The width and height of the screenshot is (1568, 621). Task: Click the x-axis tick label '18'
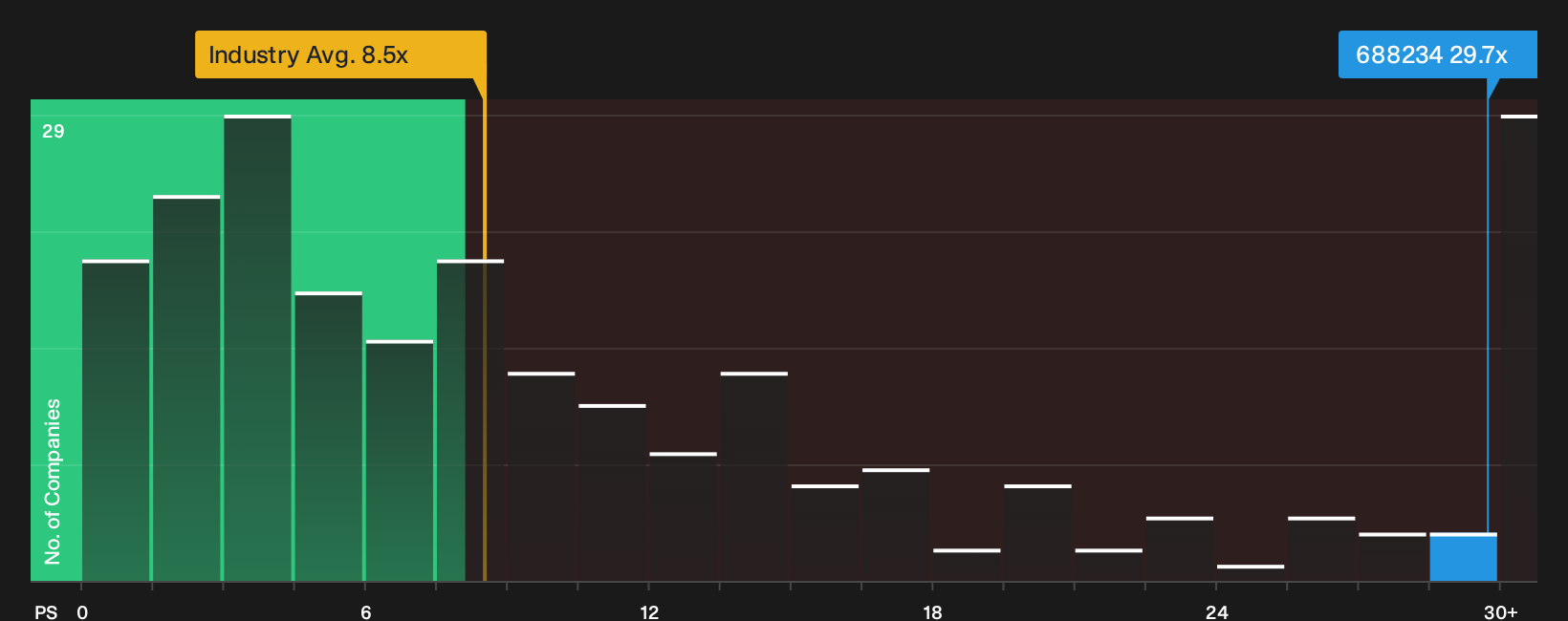coord(932,612)
